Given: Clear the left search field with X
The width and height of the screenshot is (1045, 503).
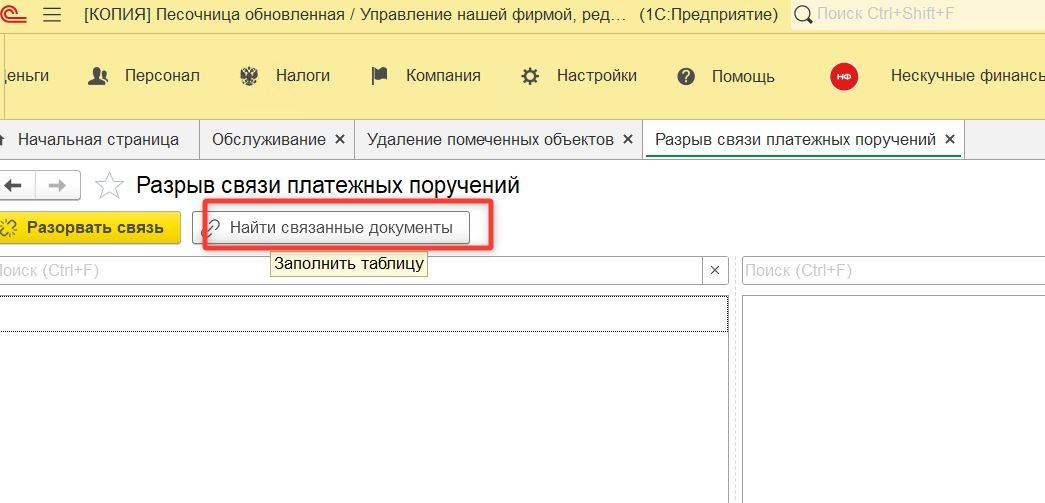Looking at the screenshot, I should pyautogui.click(x=715, y=270).
